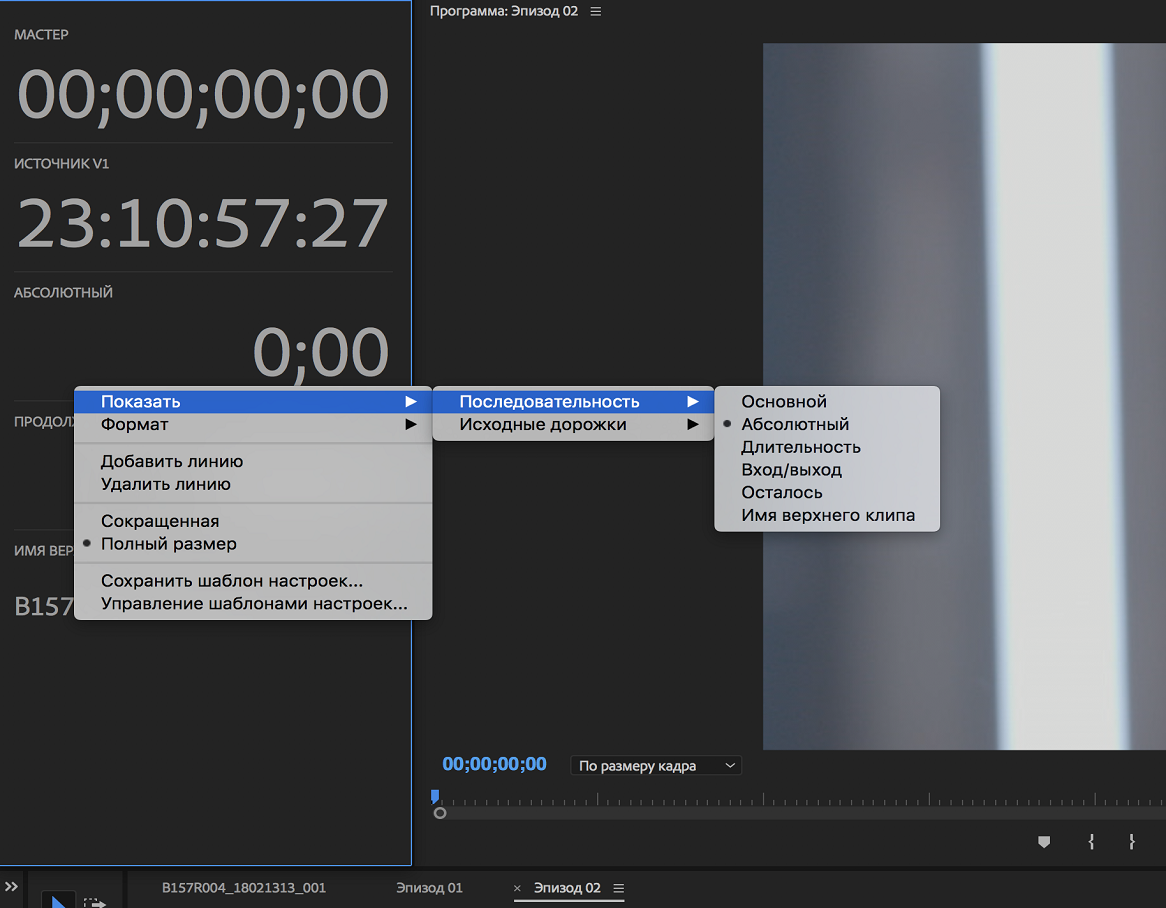Click the Mark In icon
The image size is (1166, 908).
[1090, 843]
